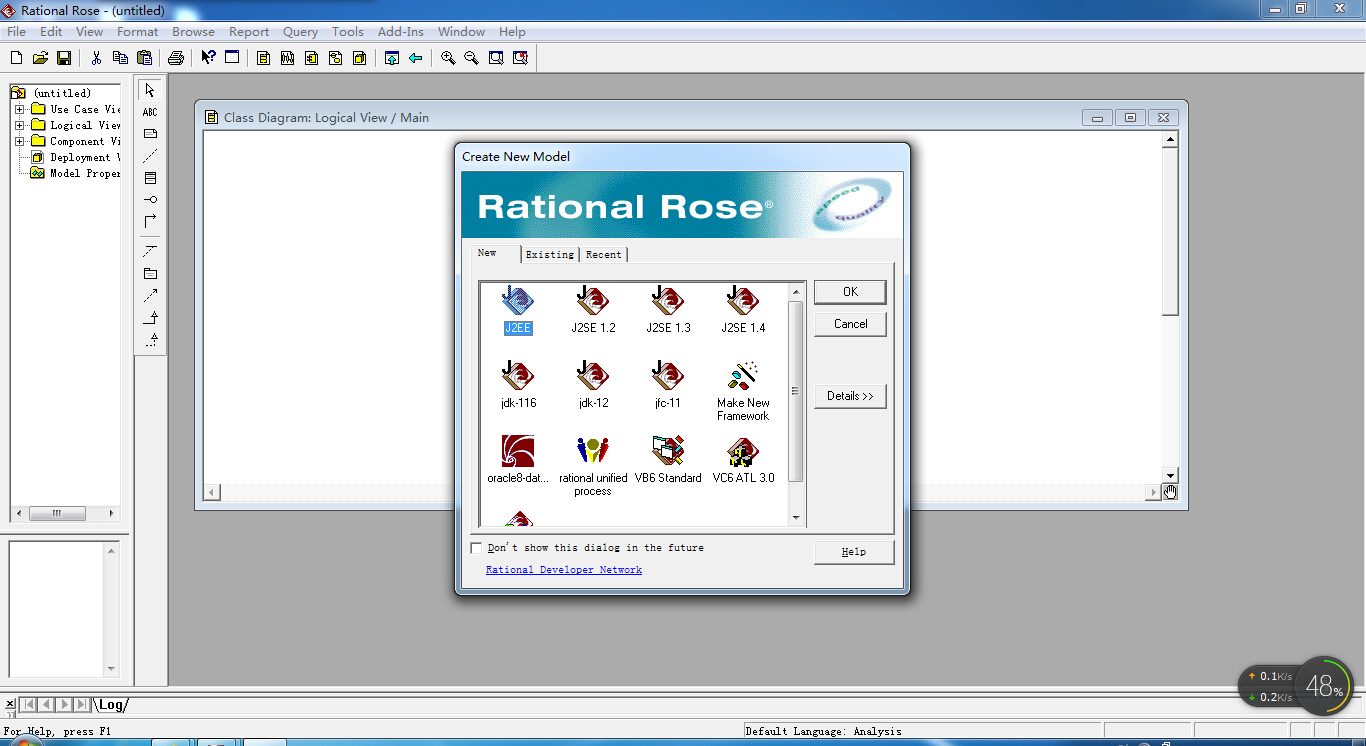Select the Package tool in toolbox

tap(150, 273)
